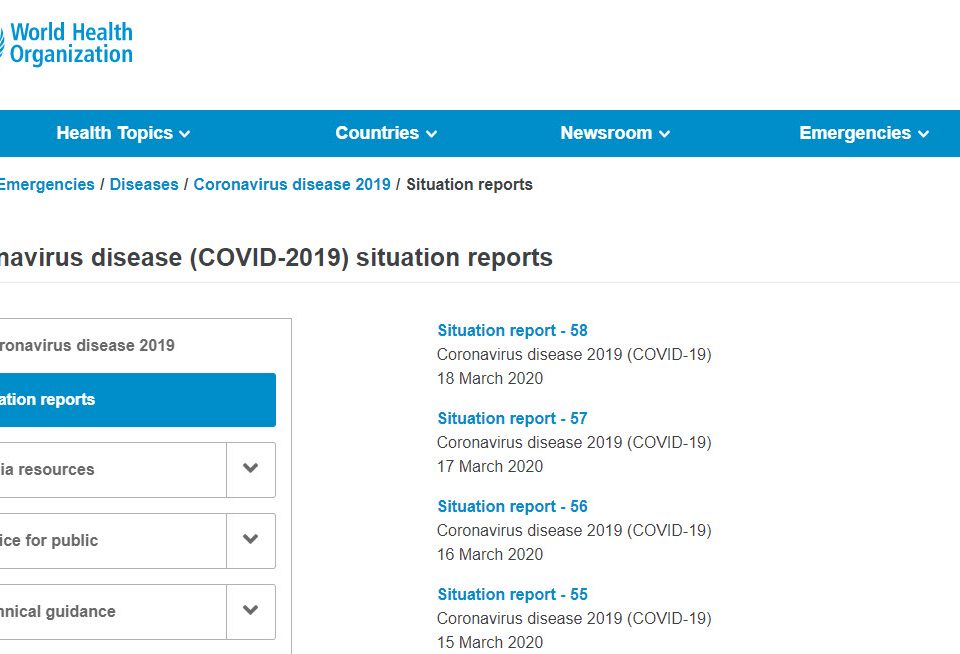Viewport: 960px width, 654px height.
Task: Go to Diseases breadcrumb link
Action: pos(144,184)
